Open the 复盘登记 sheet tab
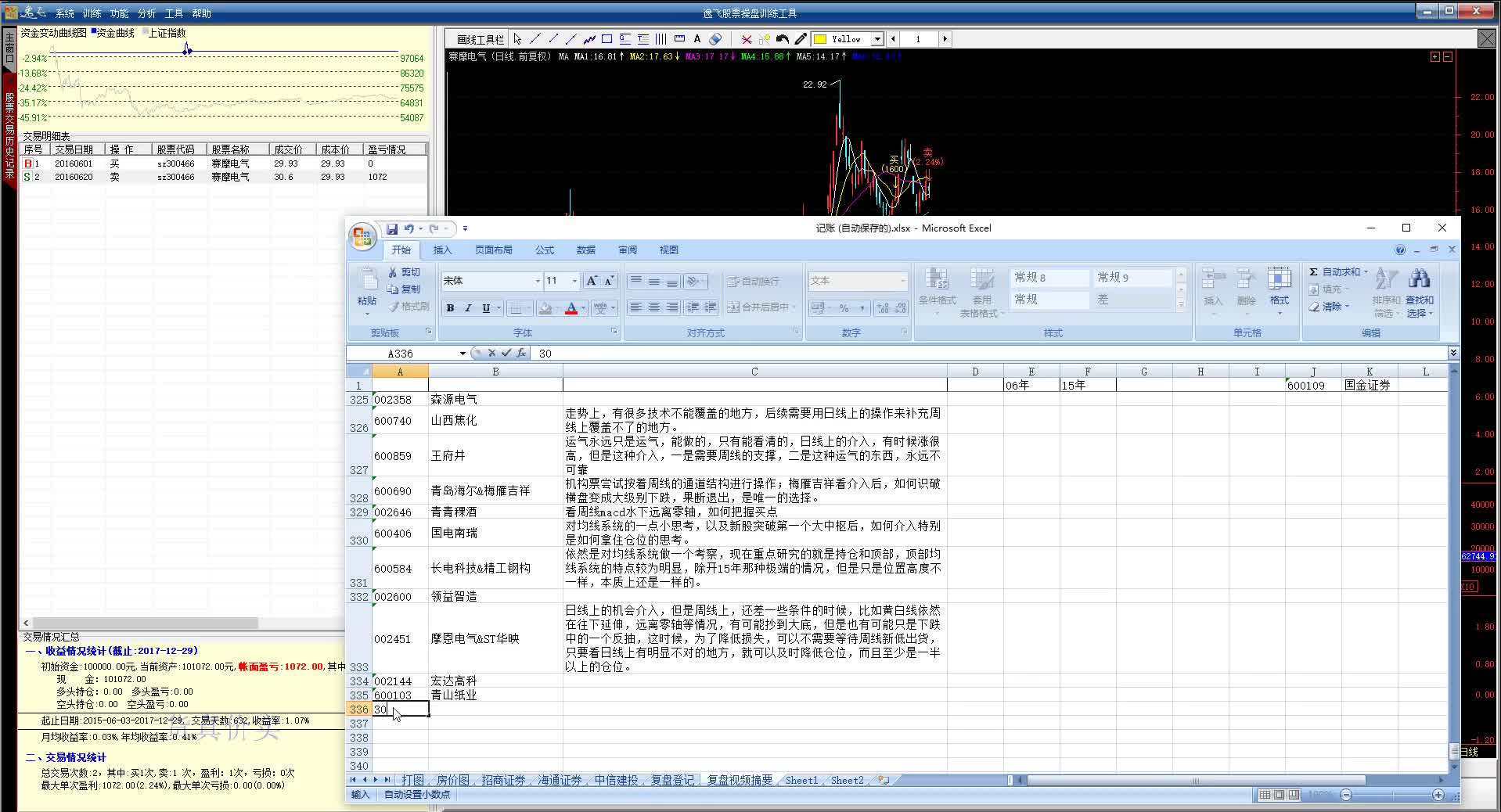Image resolution: width=1501 pixels, height=812 pixels. pos(672,780)
